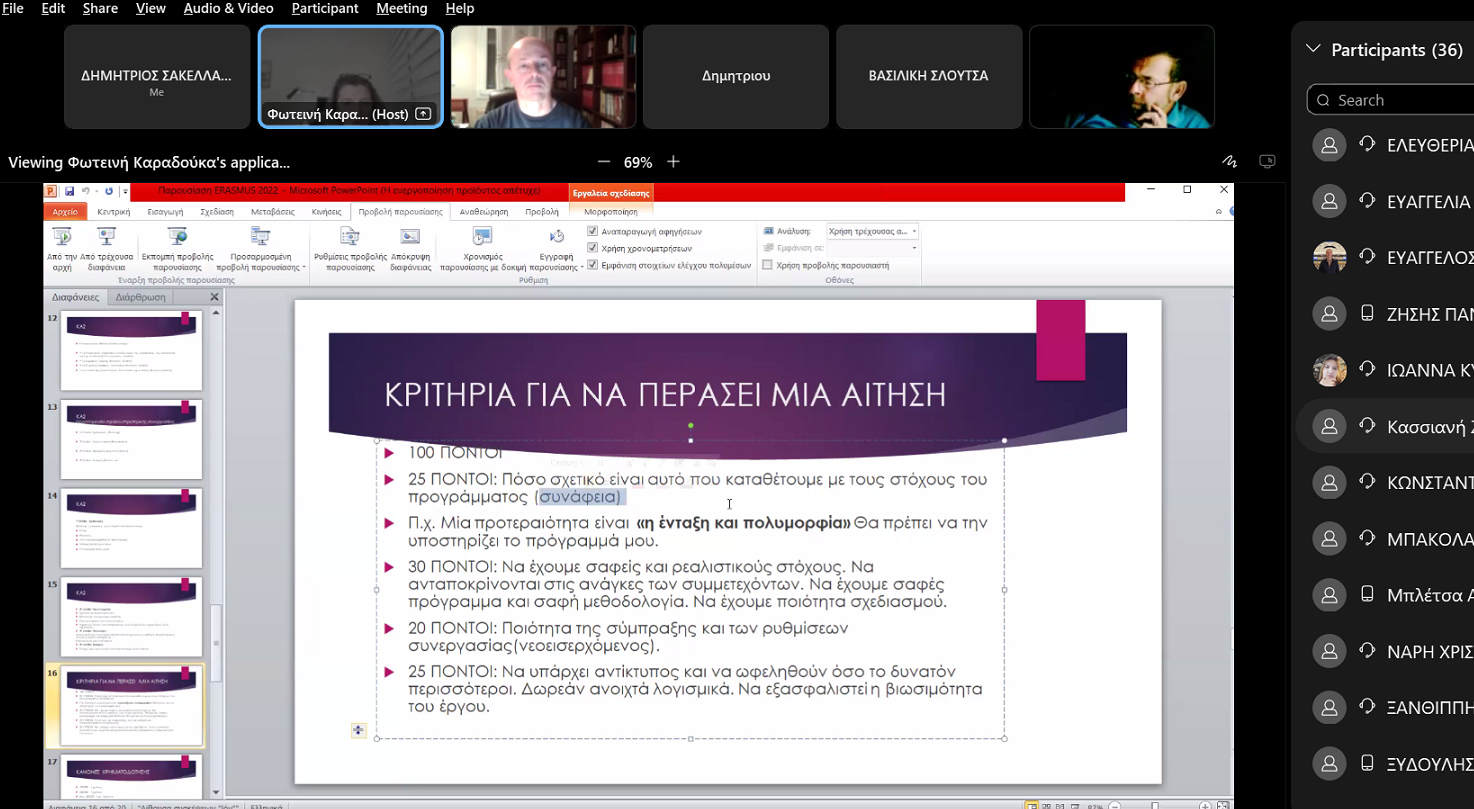The width and height of the screenshot is (1474, 809).
Task: Click the Webex annotate squiggle icon
Action: (x=1229, y=162)
